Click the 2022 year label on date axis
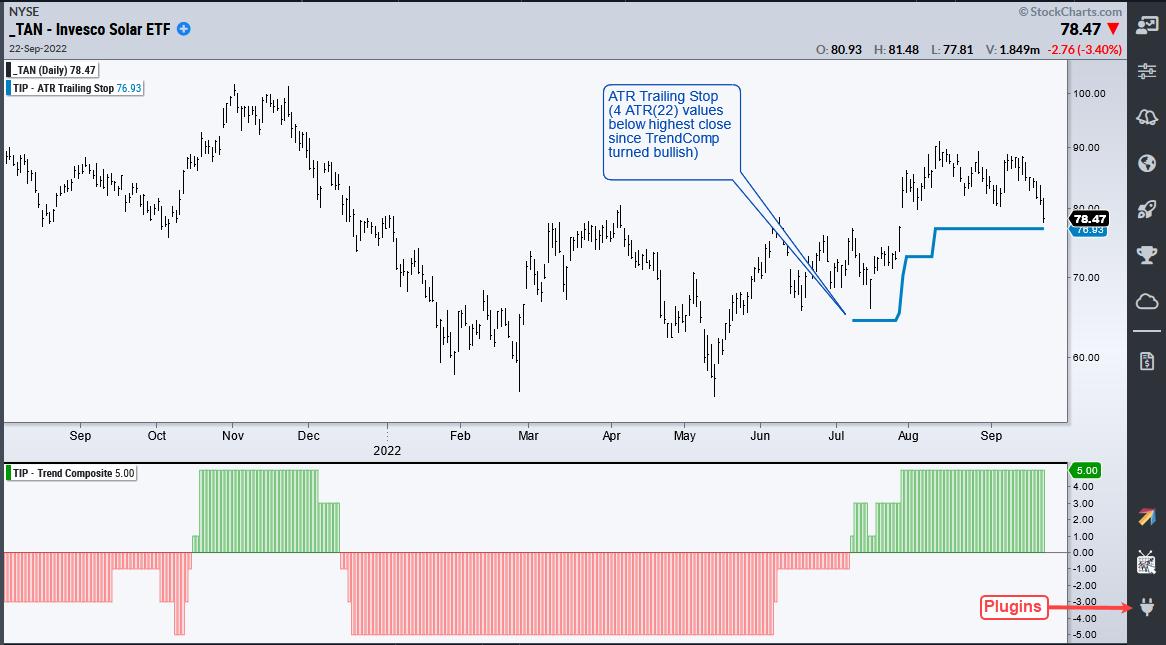Viewport: 1166px width, 645px height. coord(387,450)
